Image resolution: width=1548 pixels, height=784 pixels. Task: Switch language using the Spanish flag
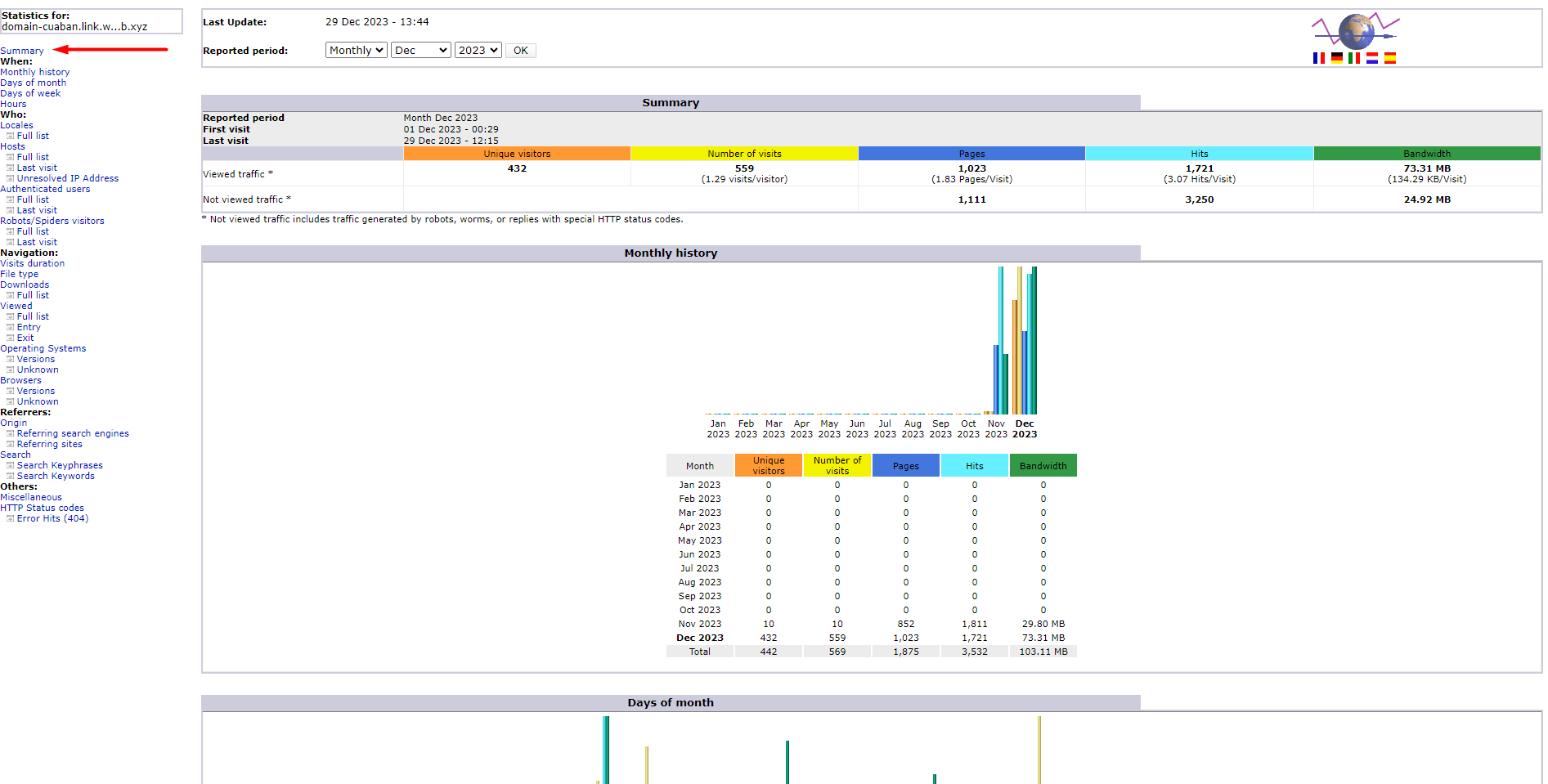click(1390, 58)
